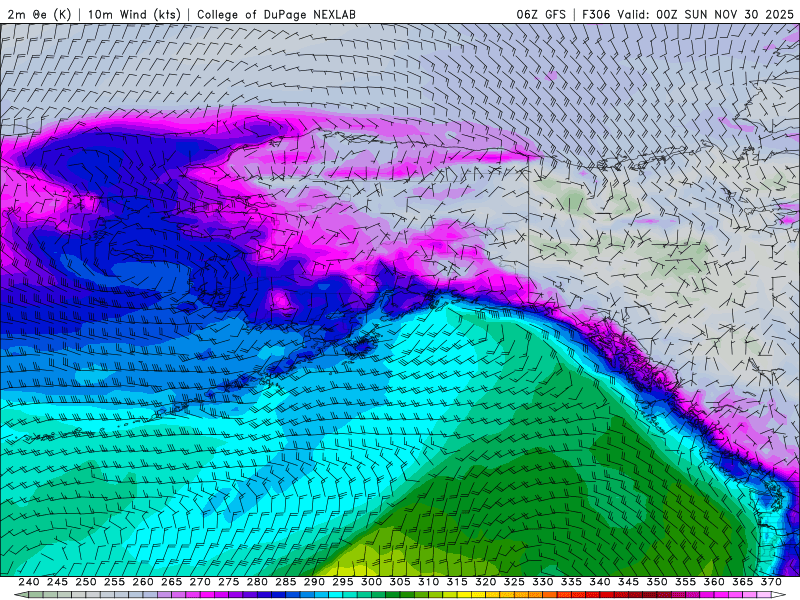Select the 'College of DuPage NEXLAB' text
Viewport: 800px width, 600px height.
point(276,14)
